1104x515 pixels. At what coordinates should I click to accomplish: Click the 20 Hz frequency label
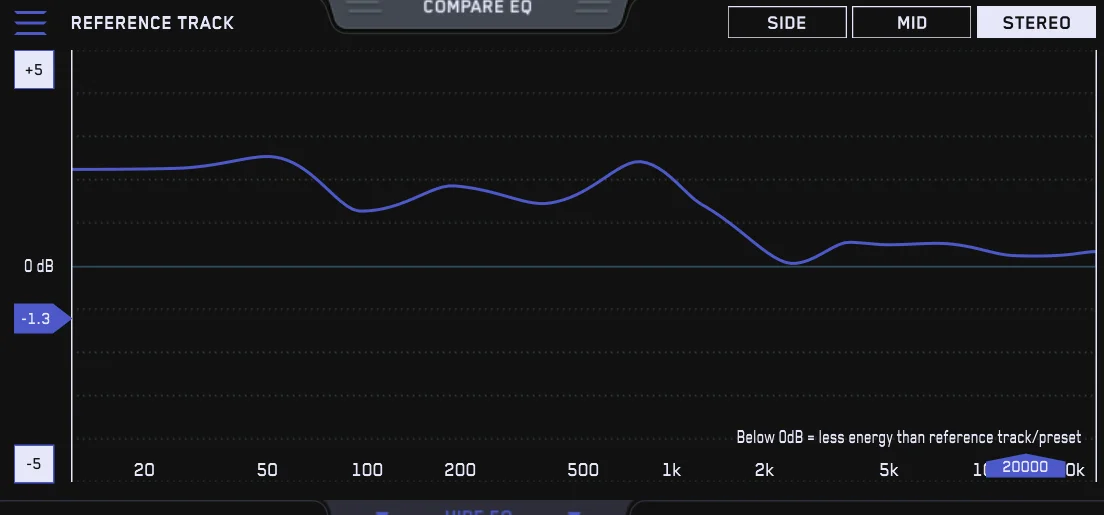[x=144, y=470]
